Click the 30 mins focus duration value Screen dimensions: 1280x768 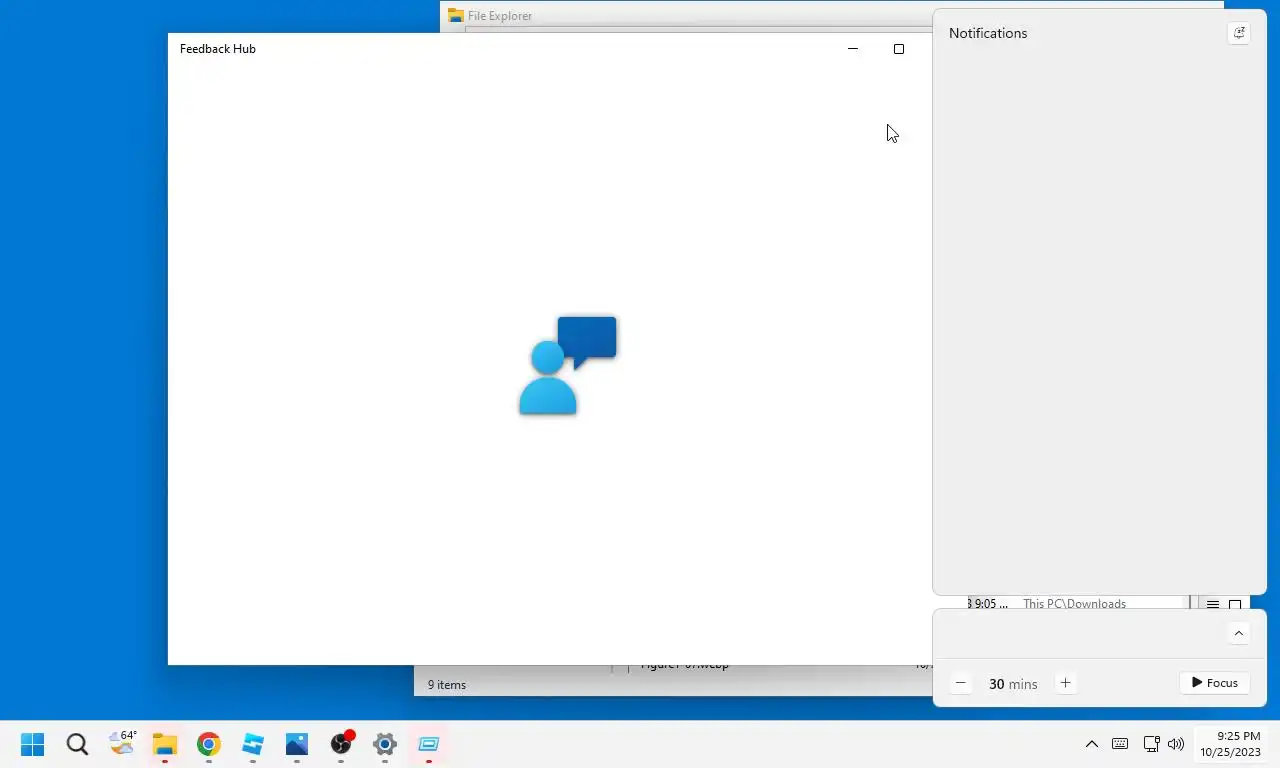[x=1013, y=684]
